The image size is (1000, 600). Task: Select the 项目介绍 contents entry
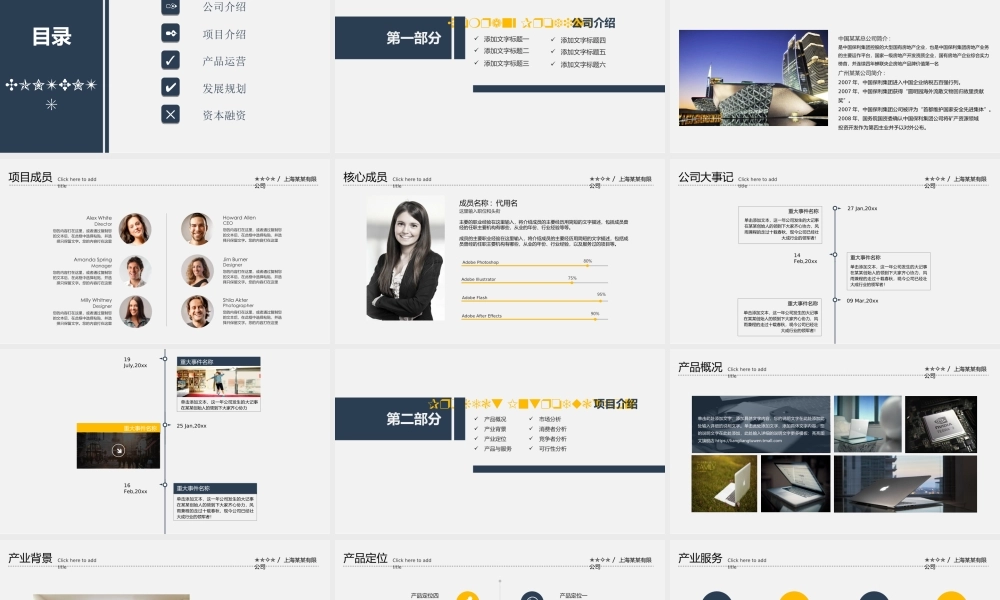[x=224, y=34]
